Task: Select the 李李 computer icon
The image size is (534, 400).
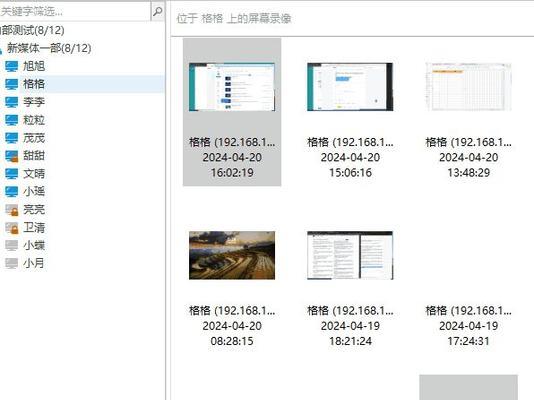Action: point(11,102)
